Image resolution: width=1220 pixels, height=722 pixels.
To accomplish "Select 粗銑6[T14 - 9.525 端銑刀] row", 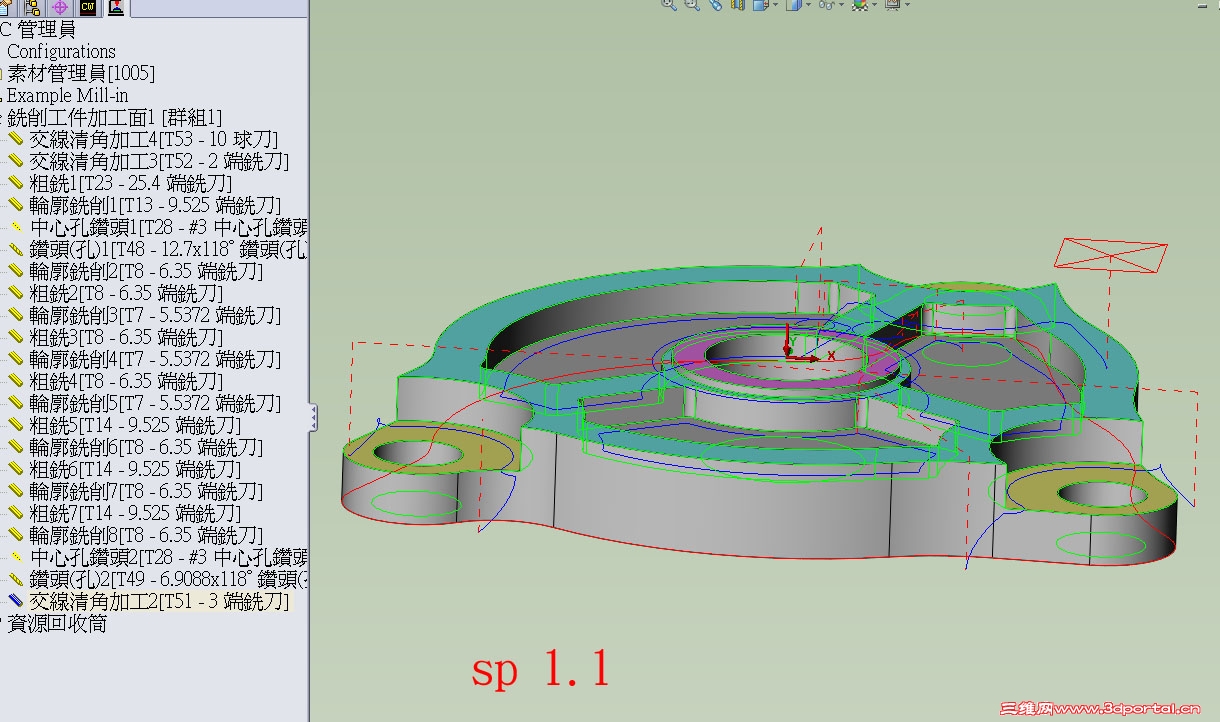I will tap(135, 470).
